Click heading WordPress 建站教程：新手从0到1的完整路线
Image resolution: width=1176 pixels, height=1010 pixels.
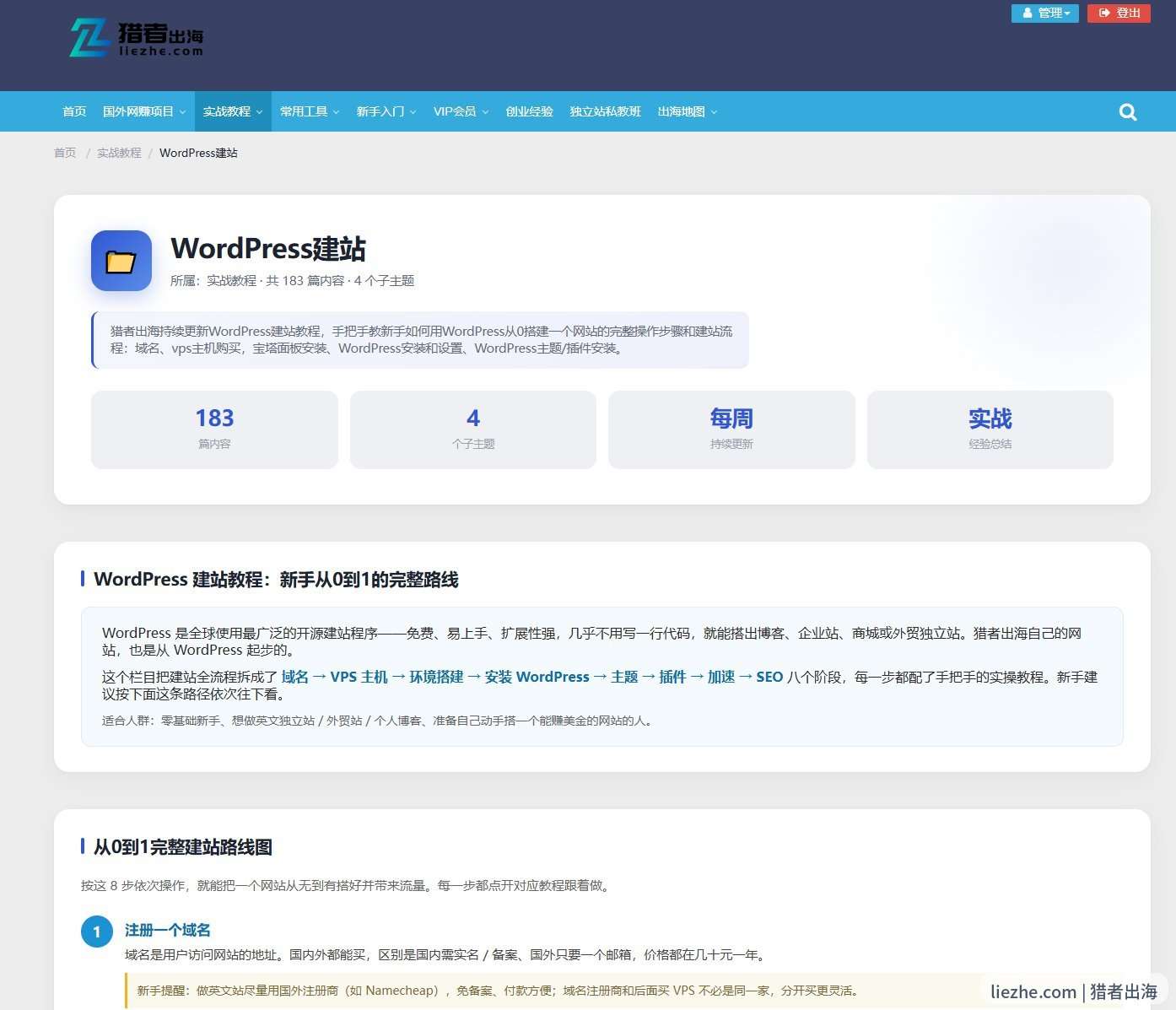click(276, 580)
